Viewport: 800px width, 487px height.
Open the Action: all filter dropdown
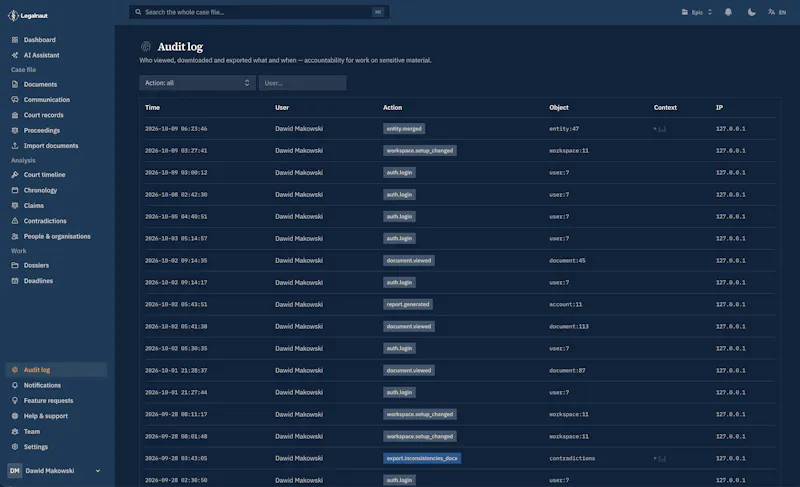[x=197, y=83]
